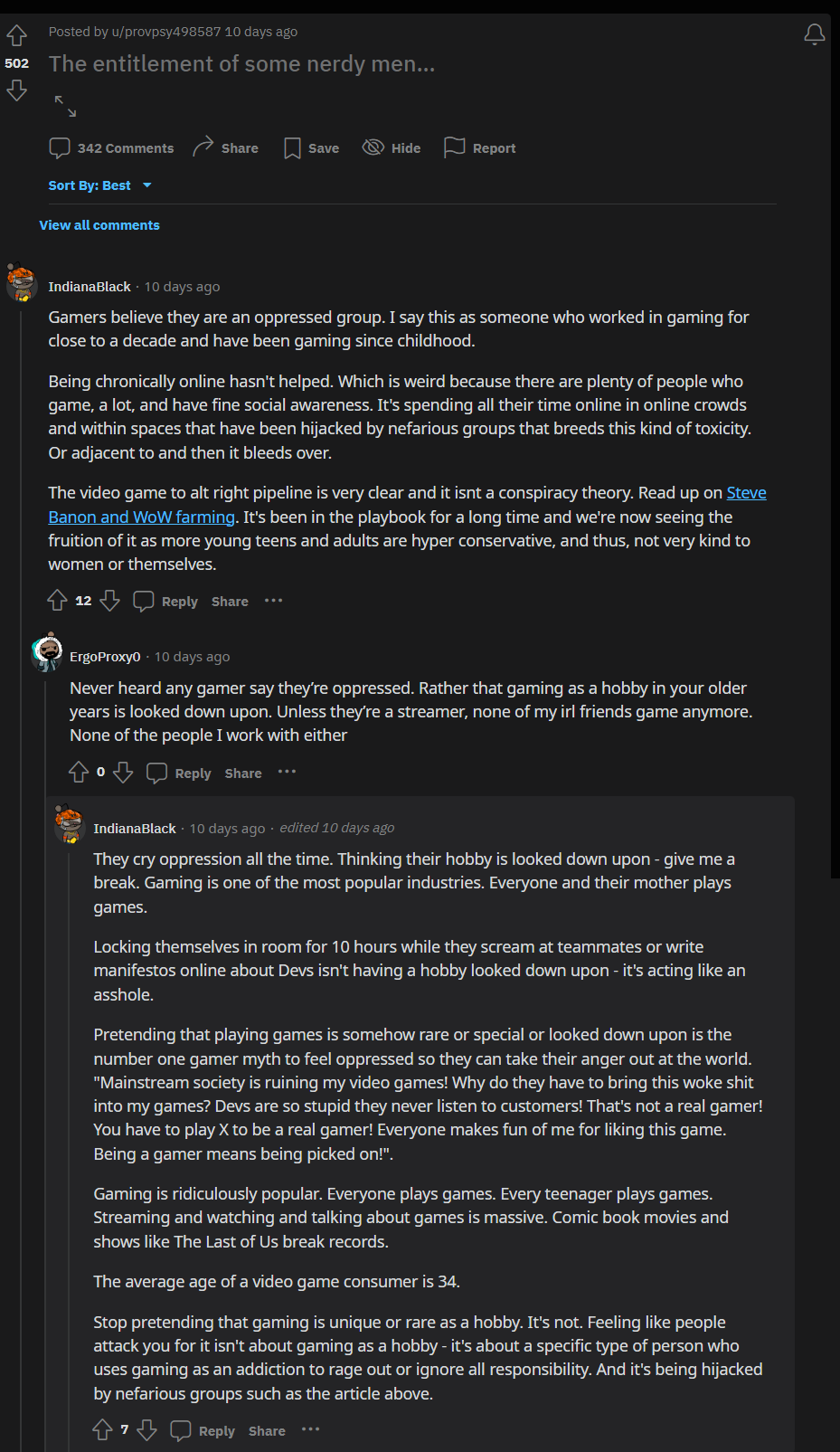Screen dimensions: 840x1452
Task: Share the post
Action: coord(226,148)
